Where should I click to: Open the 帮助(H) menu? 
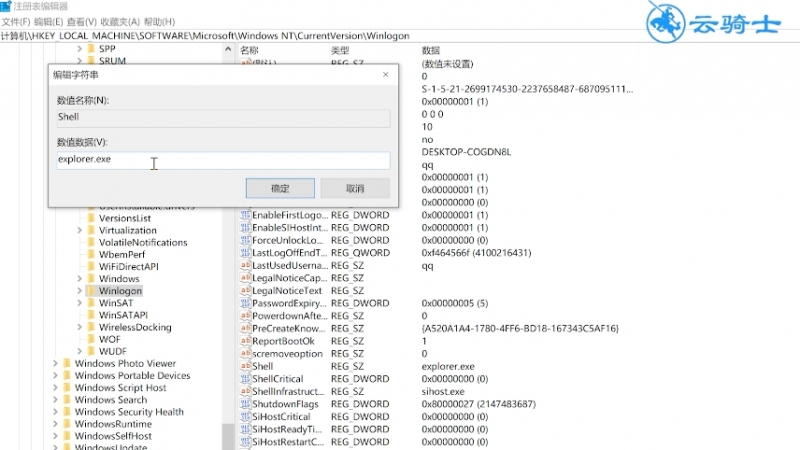tap(159, 22)
